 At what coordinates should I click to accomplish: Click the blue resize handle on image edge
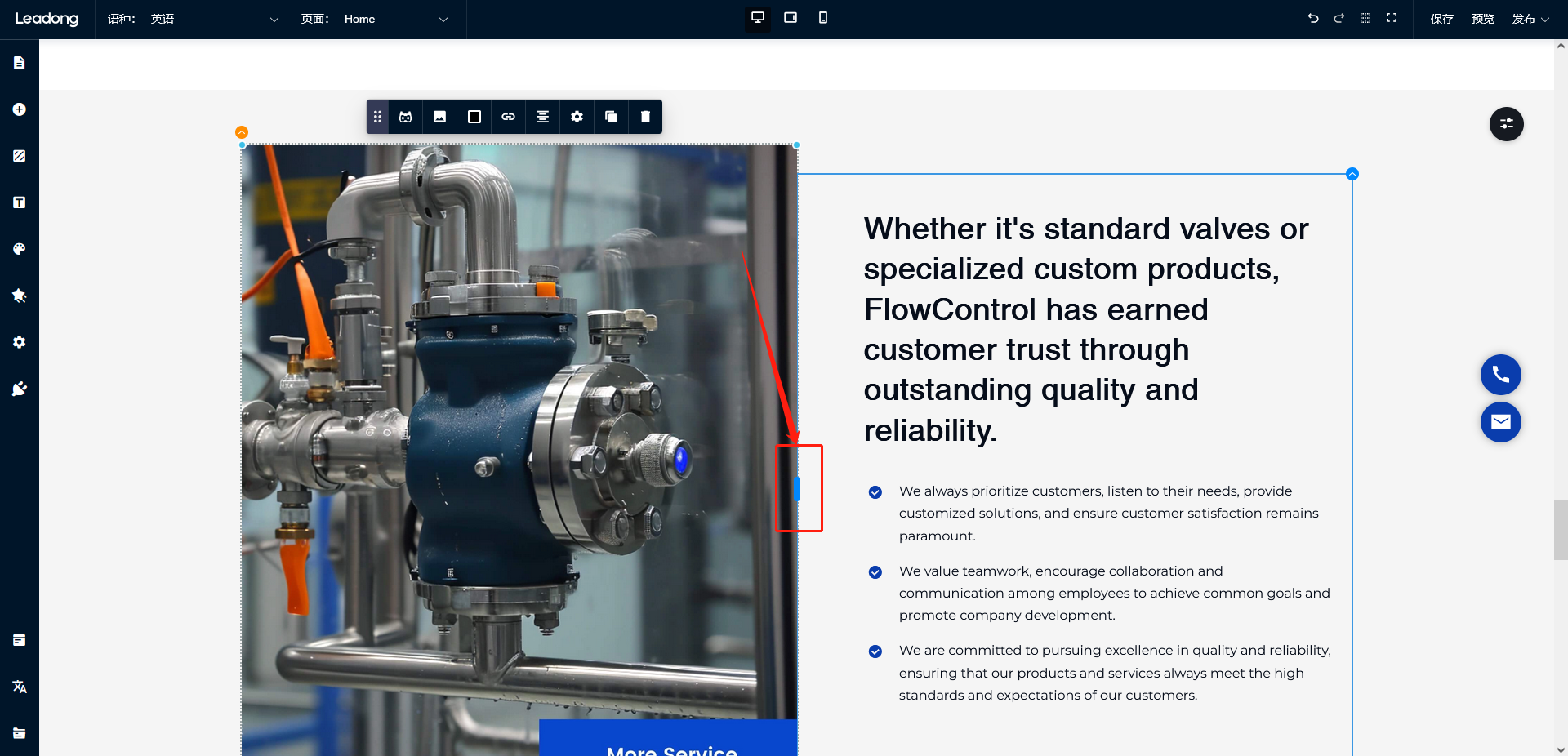point(797,488)
